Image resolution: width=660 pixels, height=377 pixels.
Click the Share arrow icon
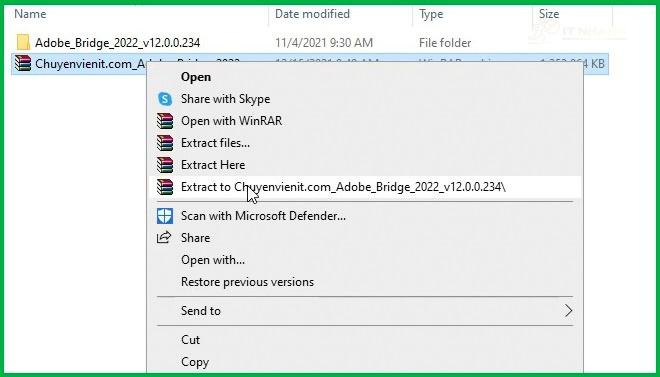164,238
